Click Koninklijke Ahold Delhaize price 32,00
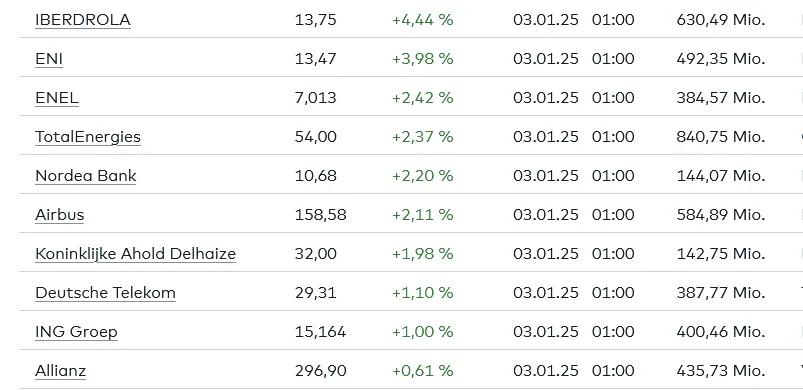803x390 pixels. tap(315, 253)
